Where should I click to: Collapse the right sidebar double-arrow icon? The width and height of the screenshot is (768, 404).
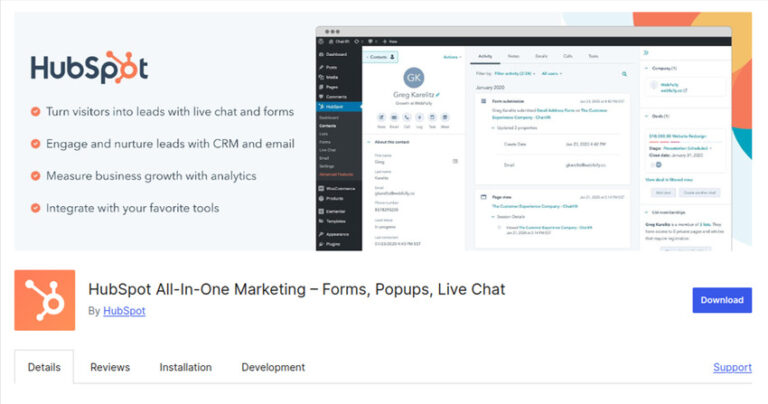pos(646,52)
